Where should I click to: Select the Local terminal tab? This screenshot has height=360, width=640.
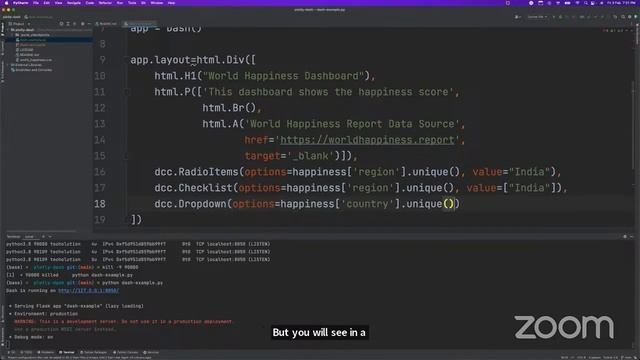click(x=29, y=237)
